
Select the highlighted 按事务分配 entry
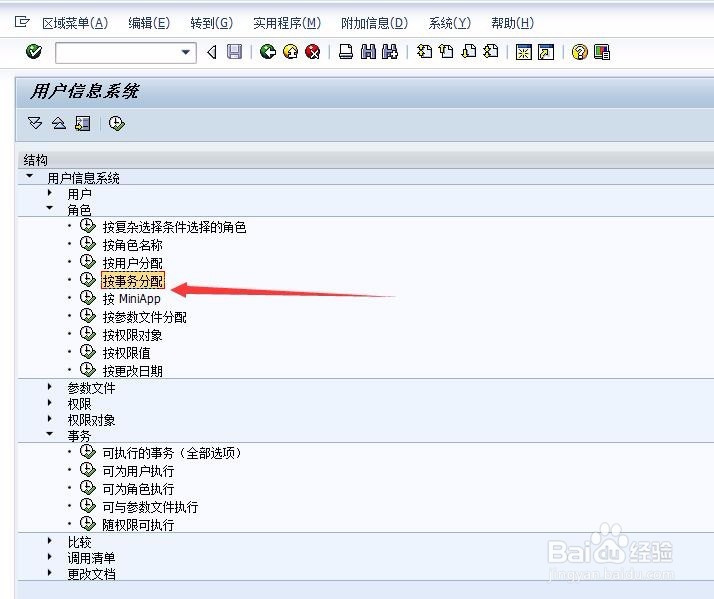click(x=133, y=281)
